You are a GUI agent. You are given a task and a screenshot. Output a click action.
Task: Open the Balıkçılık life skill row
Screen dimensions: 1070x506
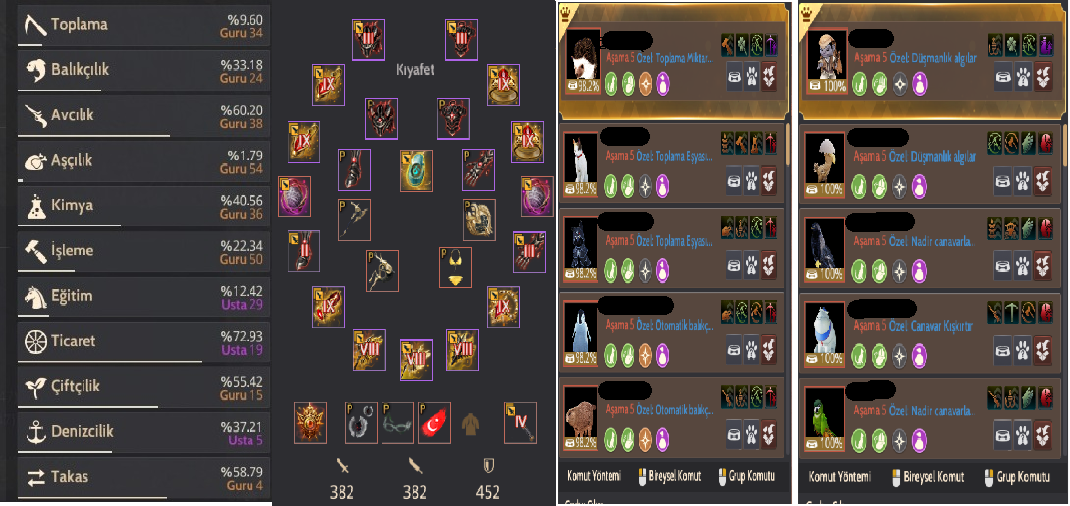pyautogui.click(x=144, y=70)
